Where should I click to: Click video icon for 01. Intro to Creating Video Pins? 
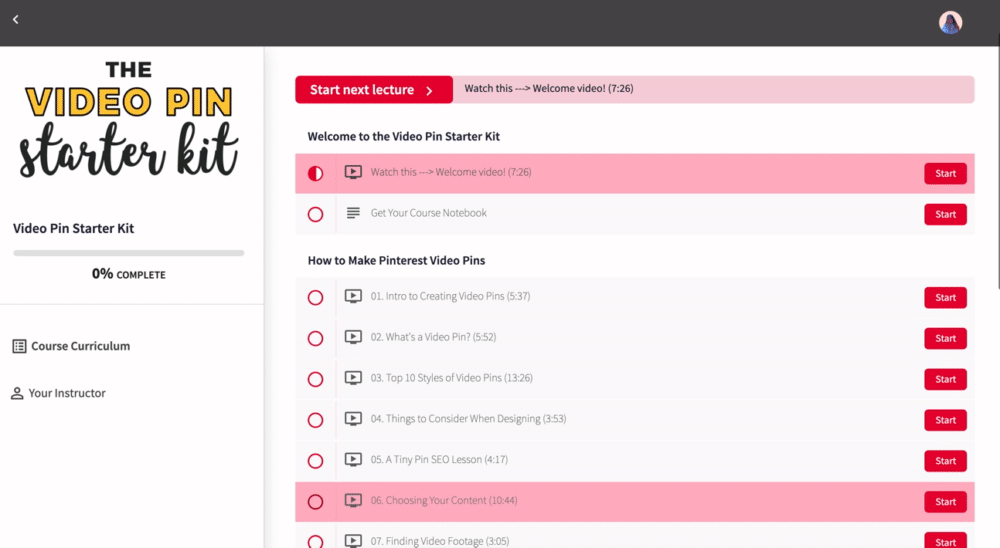click(353, 296)
